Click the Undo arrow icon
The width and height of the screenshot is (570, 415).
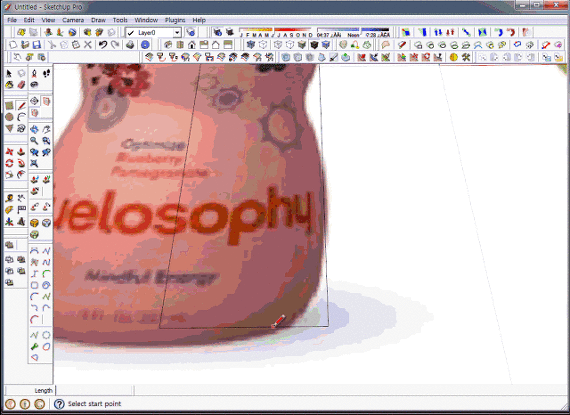tap(103, 45)
